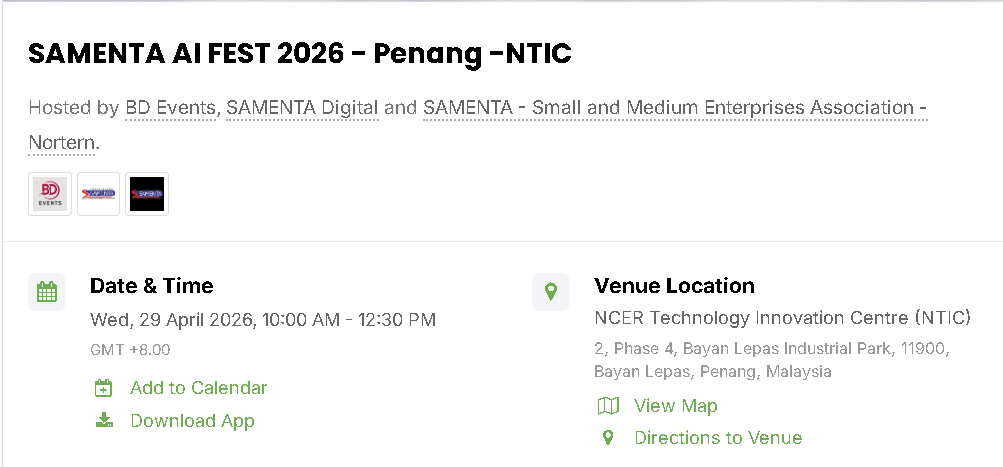Click the calendar-plus icon before Add to Calendar
Viewport: 1003px width, 467px height.
click(x=104, y=388)
